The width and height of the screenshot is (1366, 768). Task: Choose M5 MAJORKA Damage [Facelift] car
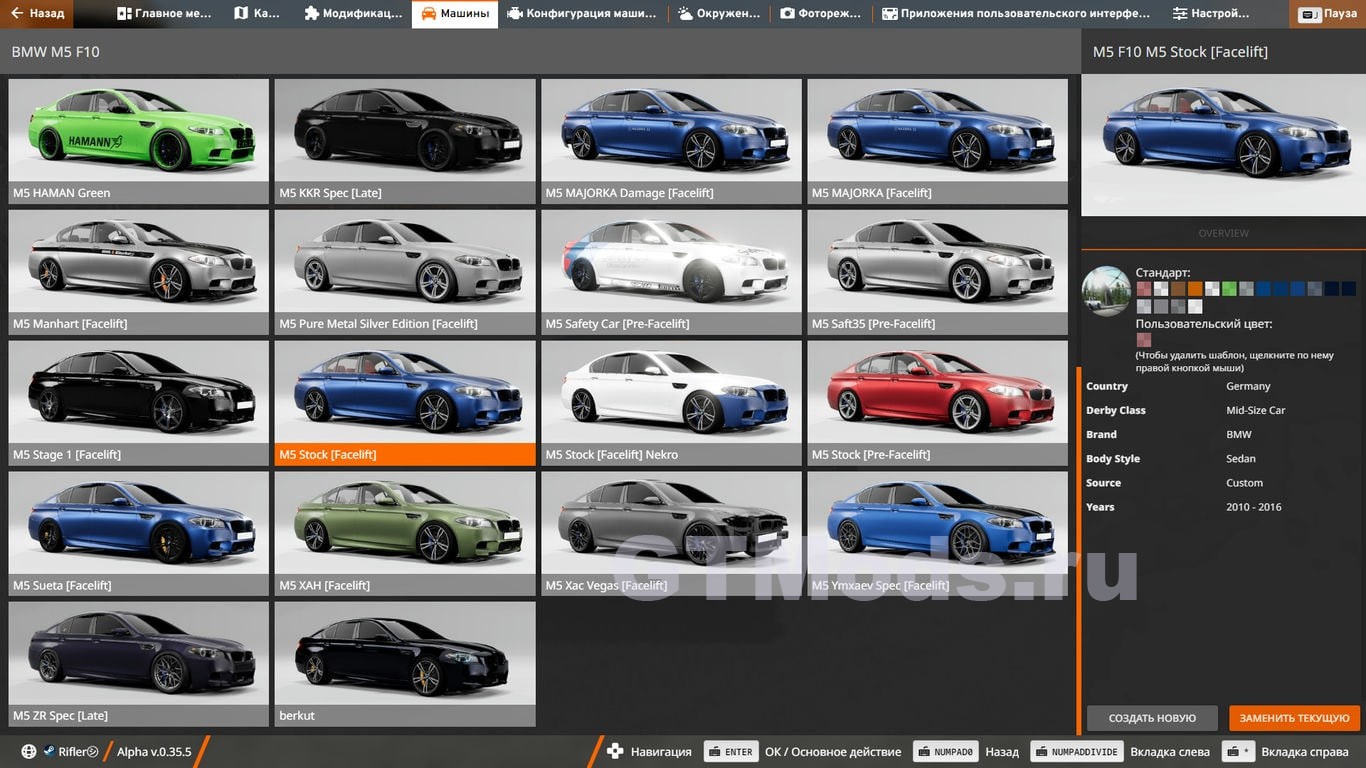point(672,141)
